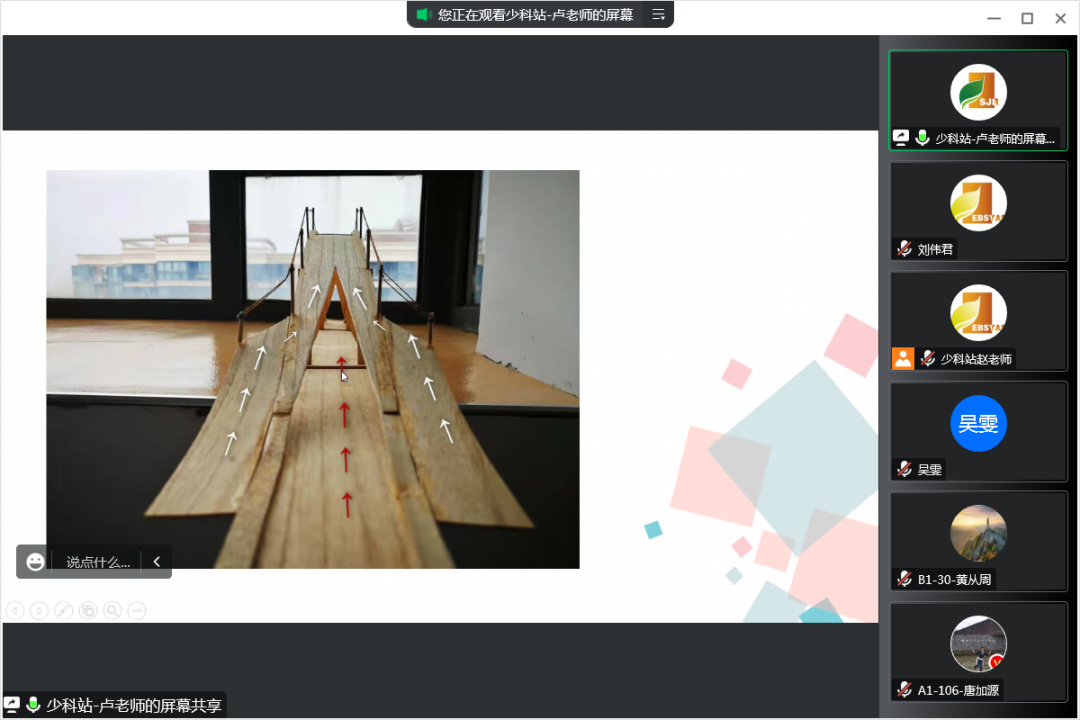Select the pen annotation tool on slide
1080x720 pixels.
pyautogui.click(x=63, y=610)
